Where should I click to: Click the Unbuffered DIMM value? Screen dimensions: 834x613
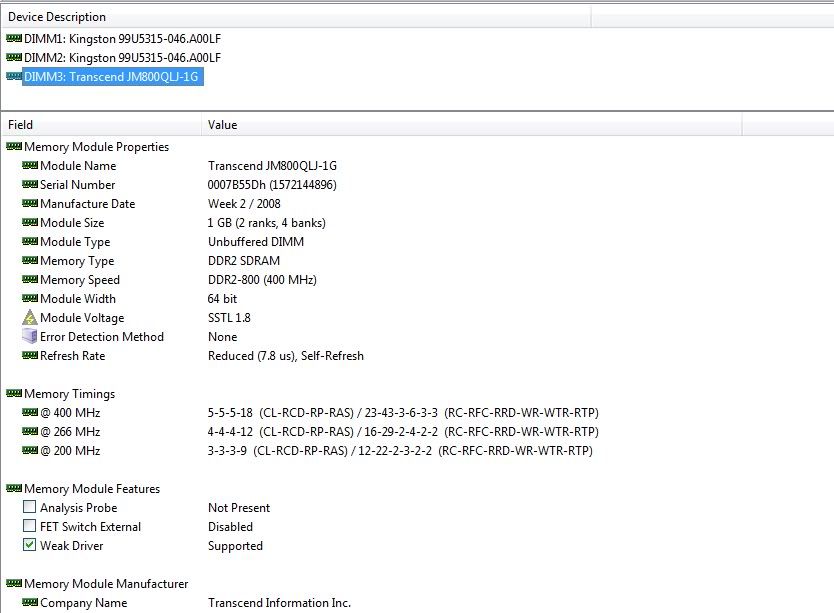[256, 242]
